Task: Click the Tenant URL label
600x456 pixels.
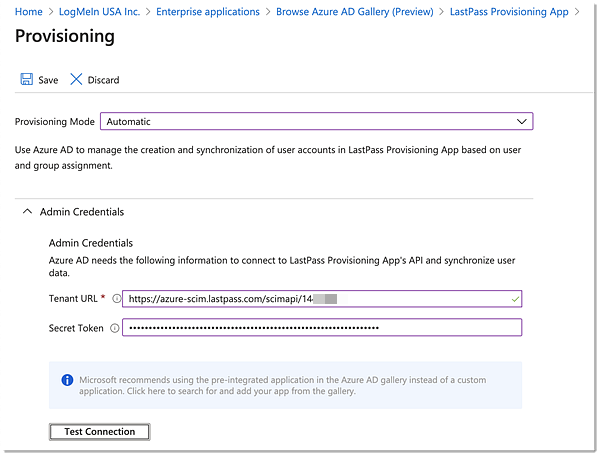Action: pos(73,299)
